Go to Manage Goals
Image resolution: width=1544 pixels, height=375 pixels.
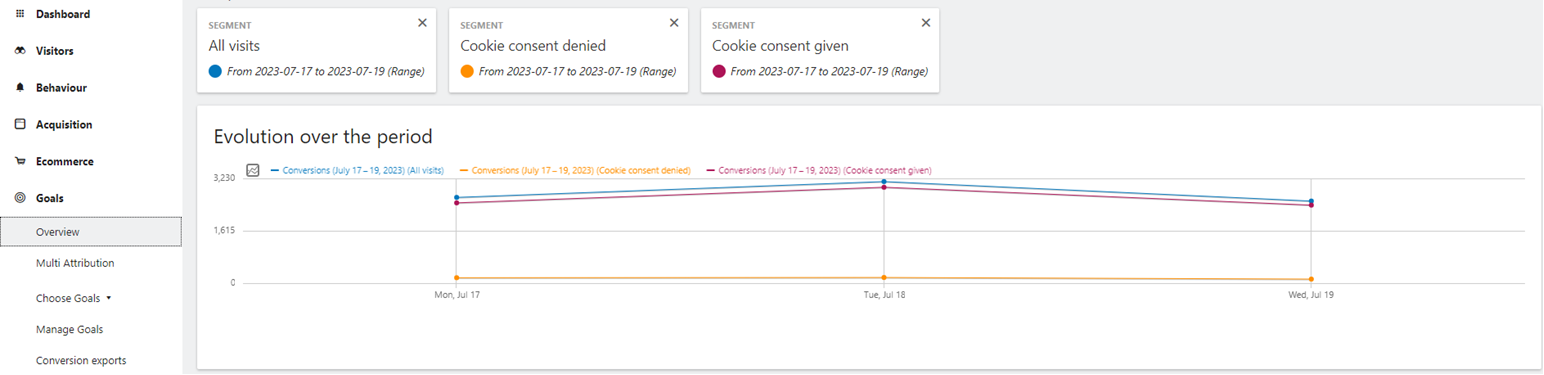click(69, 329)
